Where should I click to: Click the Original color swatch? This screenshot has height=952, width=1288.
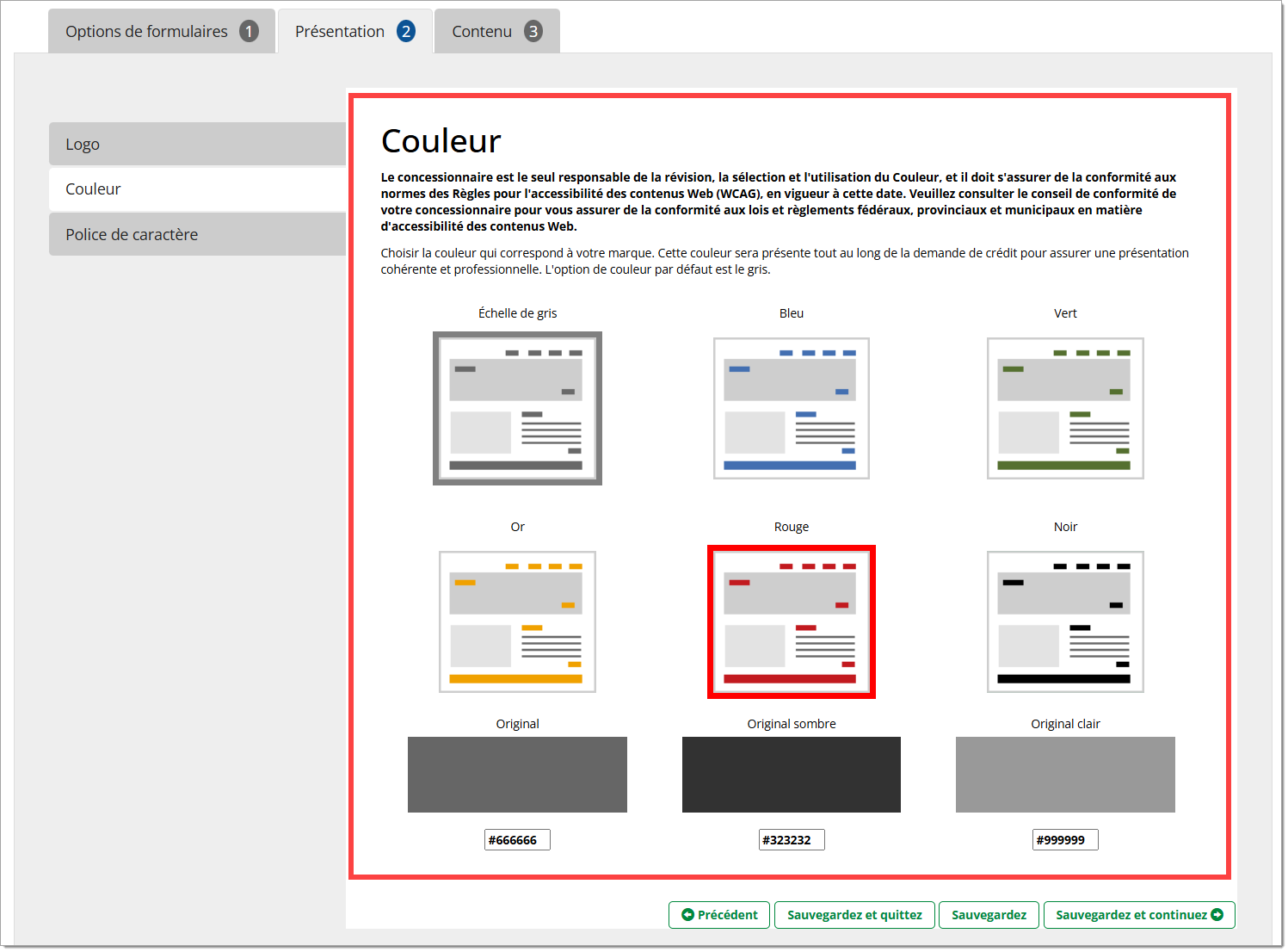click(x=517, y=775)
